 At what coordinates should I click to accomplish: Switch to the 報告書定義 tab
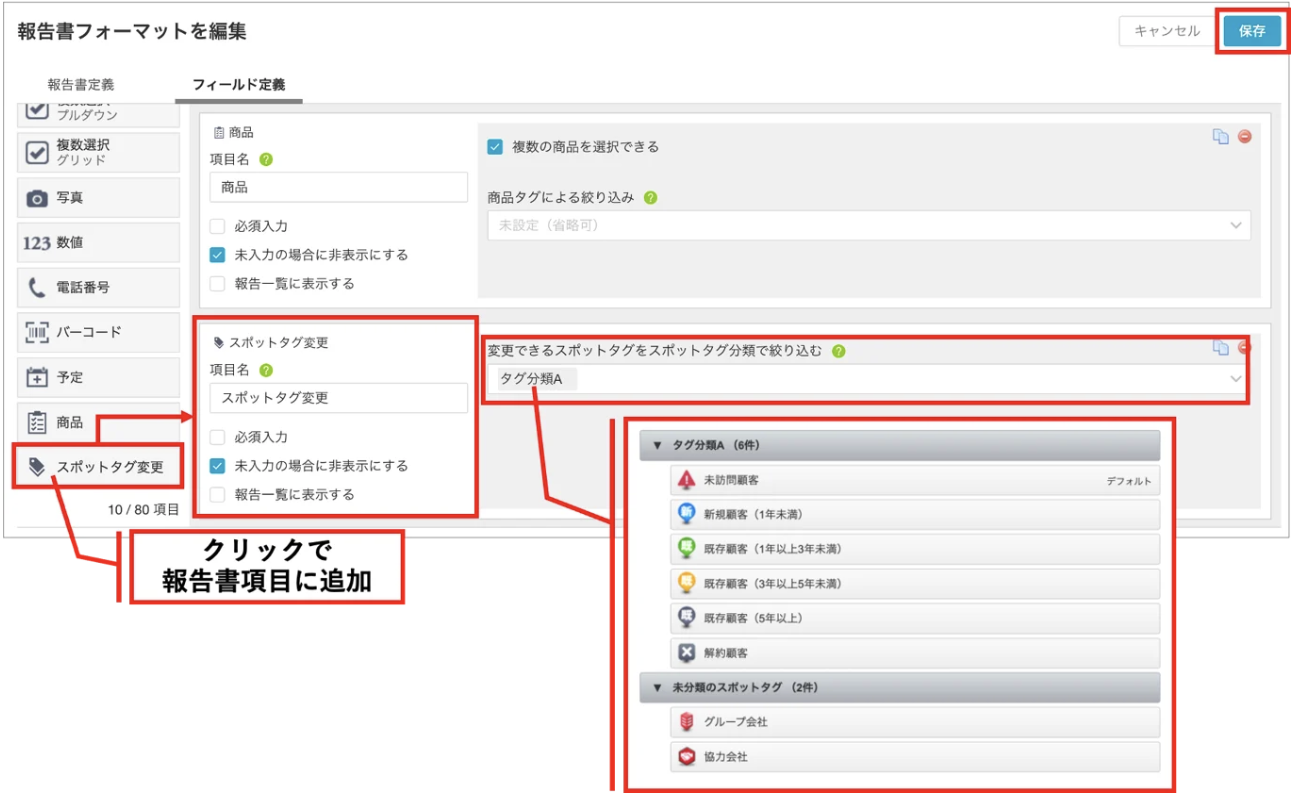point(81,85)
